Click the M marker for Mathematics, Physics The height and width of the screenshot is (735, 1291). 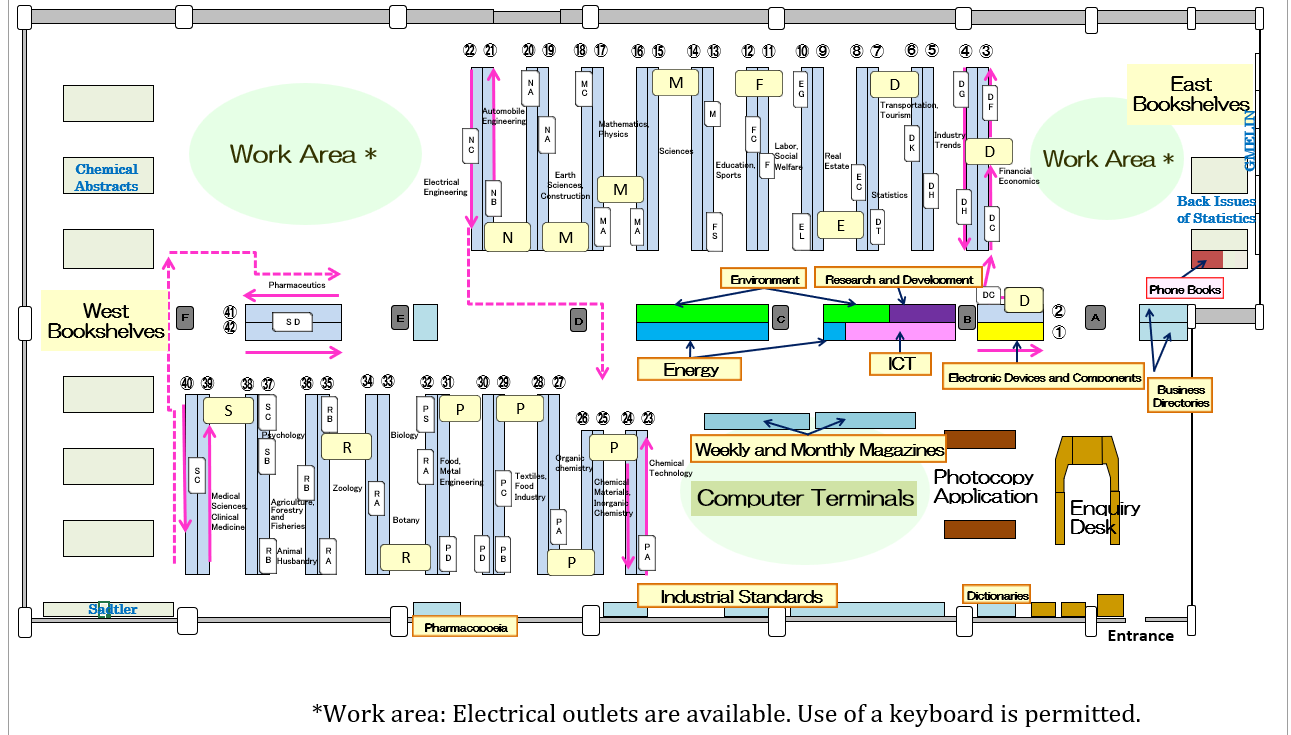click(x=620, y=189)
